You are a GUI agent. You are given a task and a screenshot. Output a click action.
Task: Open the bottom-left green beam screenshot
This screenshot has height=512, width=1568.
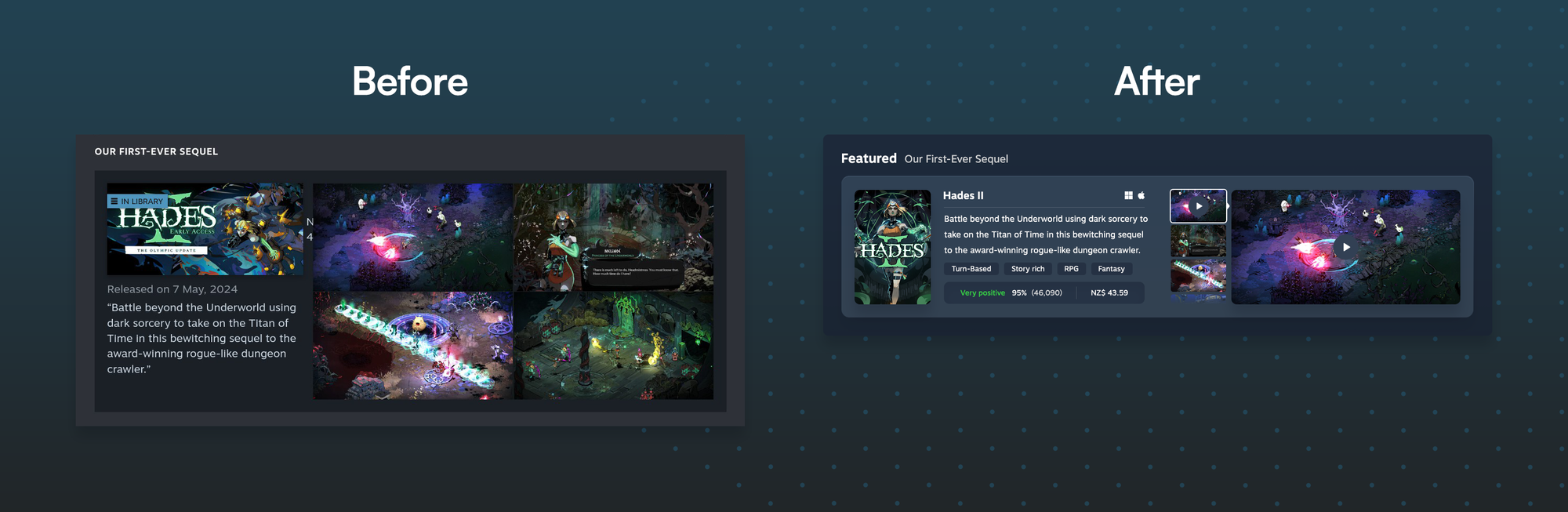tap(412, 346)
